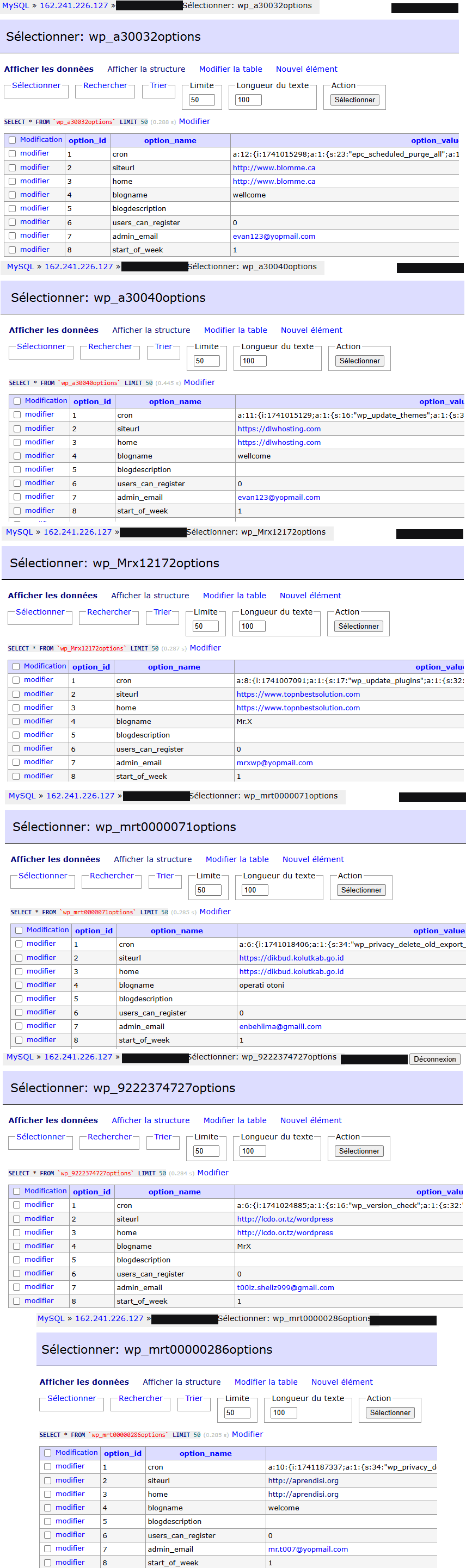
Task: Focus 'Longueur du texte' field in wp_a30040options
Action: click(x=253, y=361)
